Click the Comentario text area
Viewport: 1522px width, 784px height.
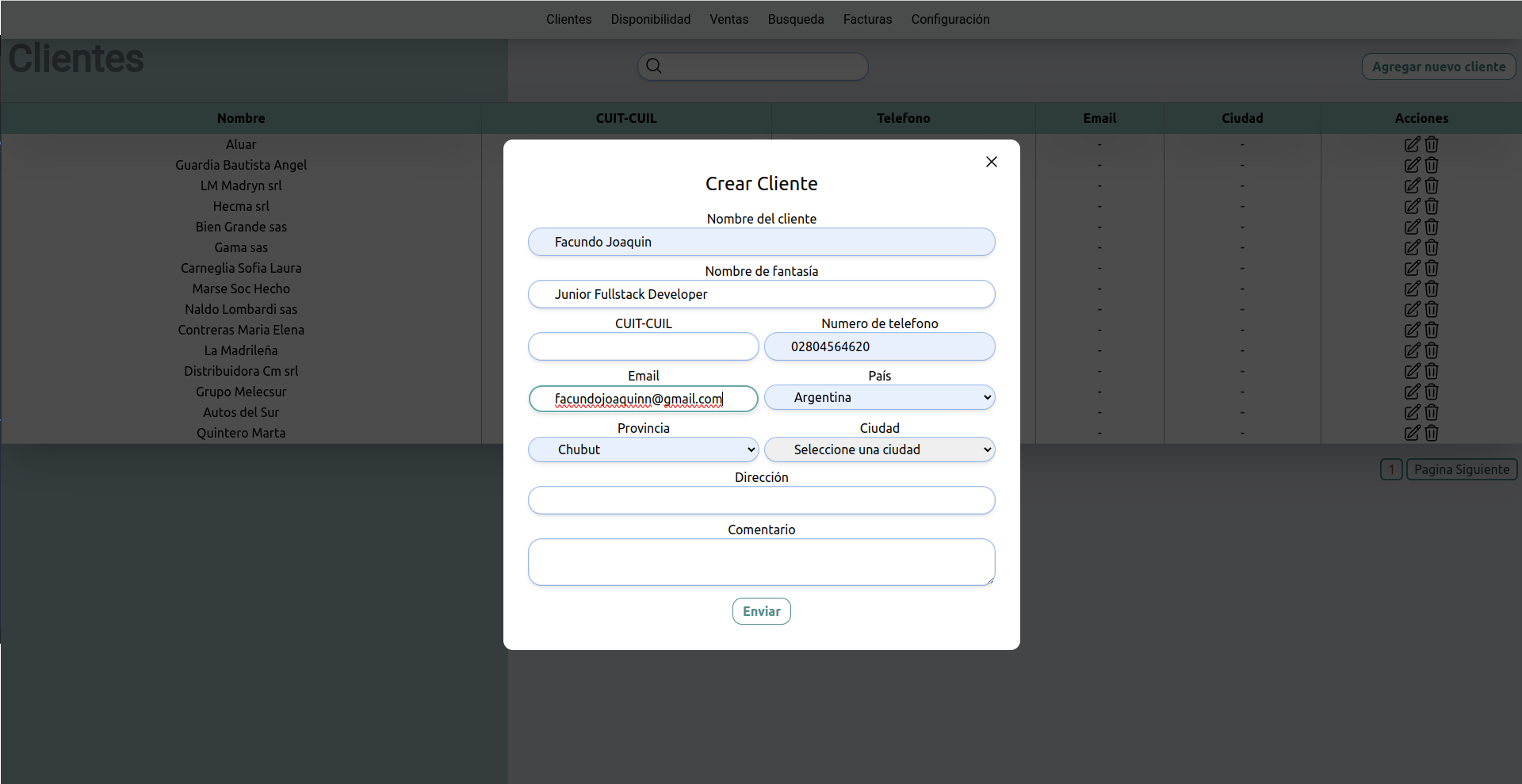pos(762,562)
